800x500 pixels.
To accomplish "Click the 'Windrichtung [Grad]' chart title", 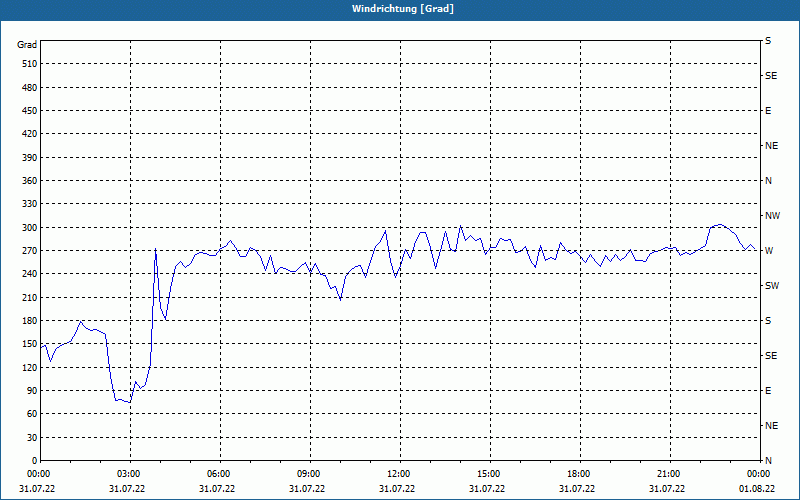I will (x=403, y=9).
